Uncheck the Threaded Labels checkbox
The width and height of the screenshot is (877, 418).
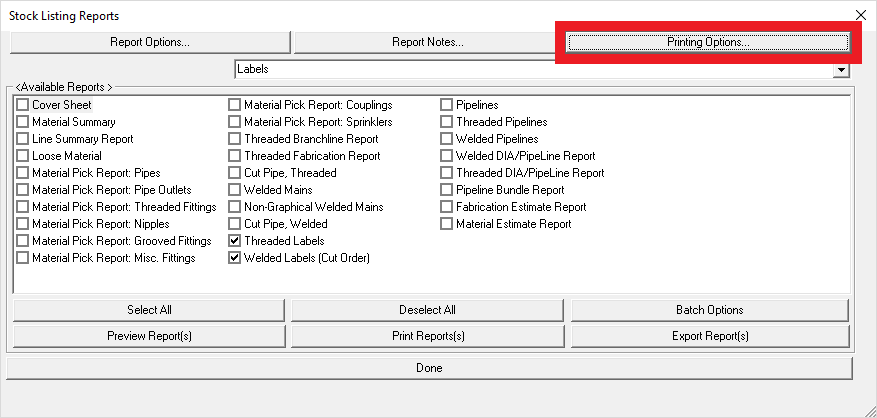pyautogui.click(x=234, y=241)
